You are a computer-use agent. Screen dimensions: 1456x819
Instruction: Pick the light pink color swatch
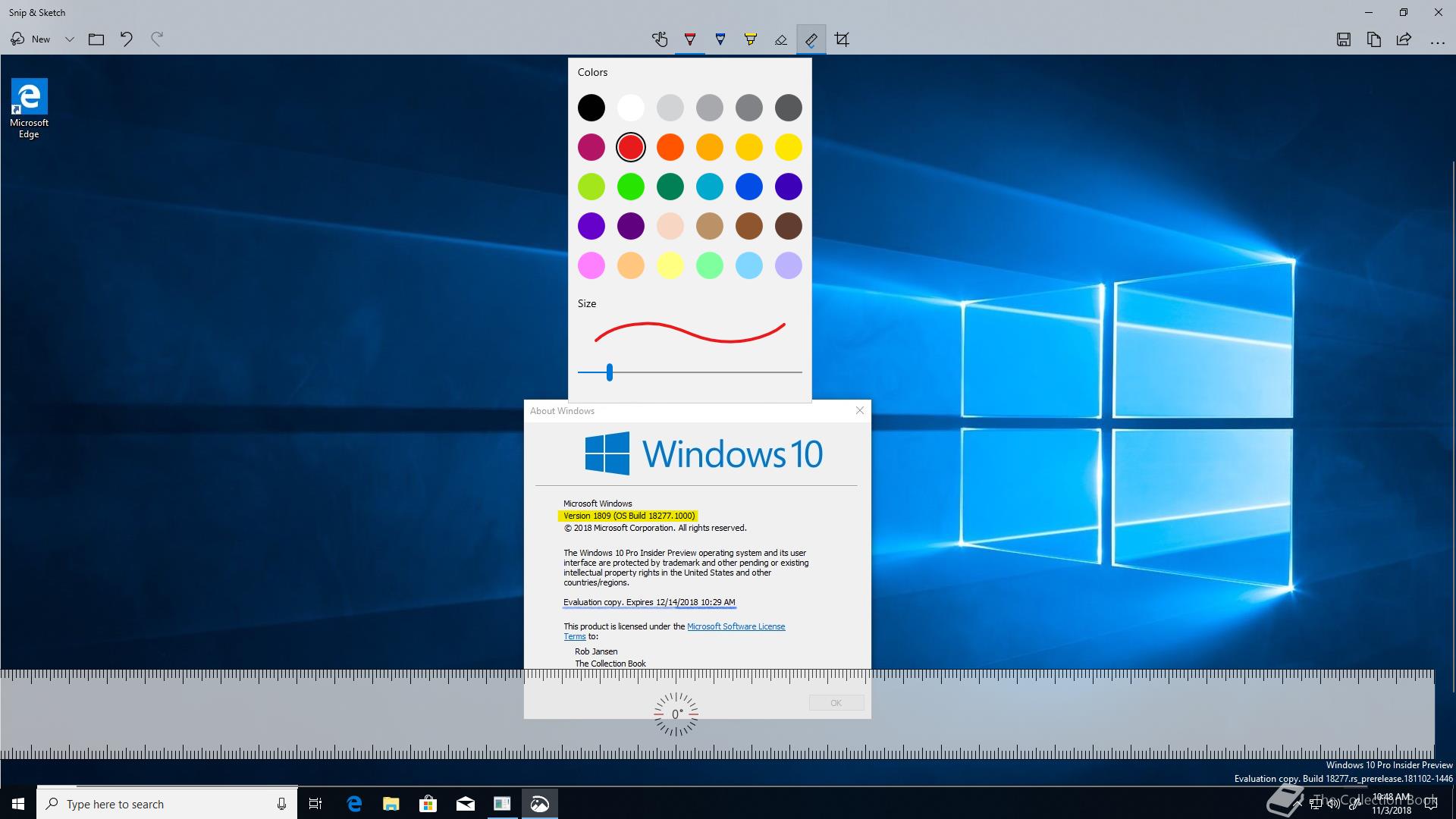tap(591, 265)
